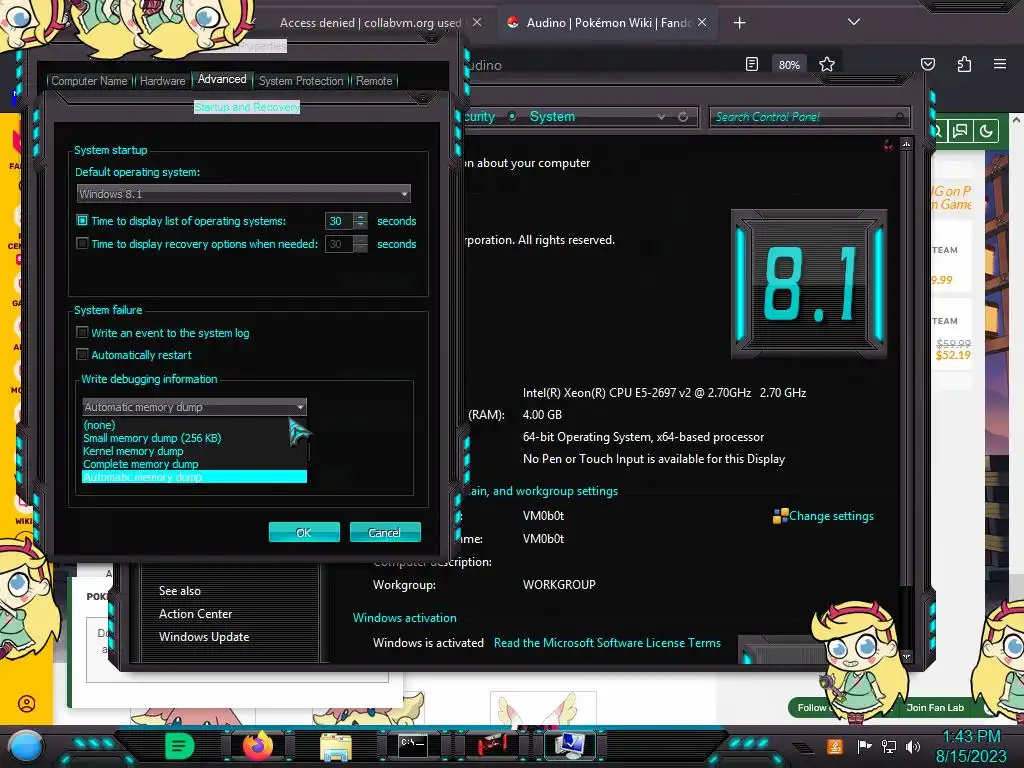Bookmark this page with star icon

tap(827, 64)
